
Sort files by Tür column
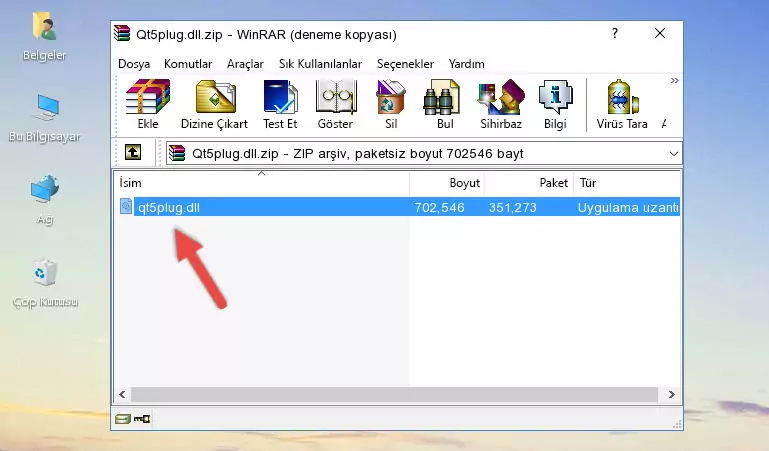click(x=627, y=183)
